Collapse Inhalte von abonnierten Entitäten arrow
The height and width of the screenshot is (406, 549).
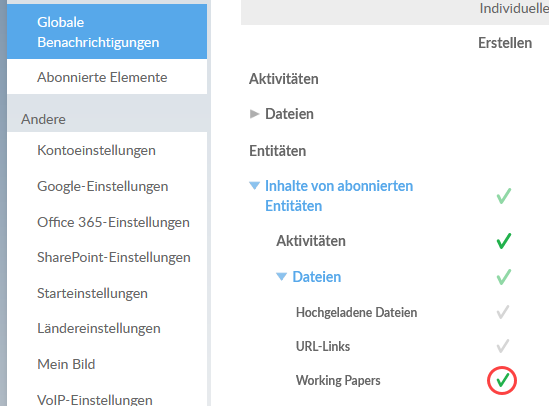(x=255, y=186)
